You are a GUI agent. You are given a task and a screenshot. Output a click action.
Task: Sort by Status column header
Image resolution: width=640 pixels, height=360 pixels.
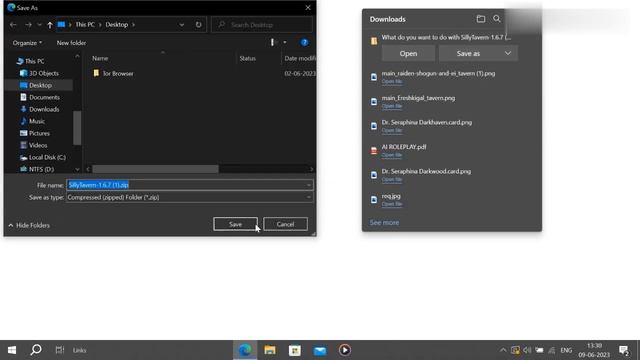247,58
